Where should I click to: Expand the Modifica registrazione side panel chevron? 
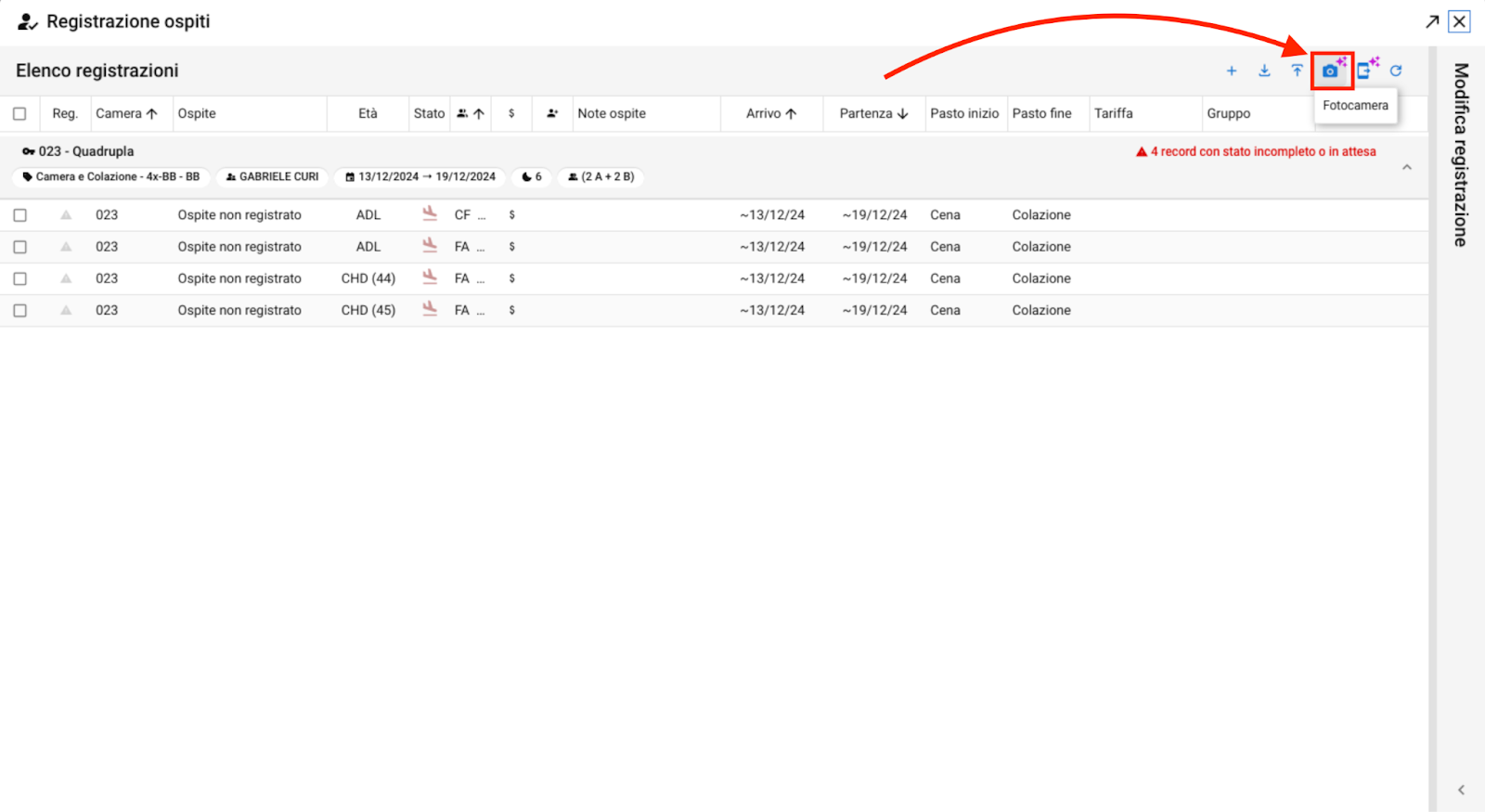pyautogui.click(x=1461, y=790)
